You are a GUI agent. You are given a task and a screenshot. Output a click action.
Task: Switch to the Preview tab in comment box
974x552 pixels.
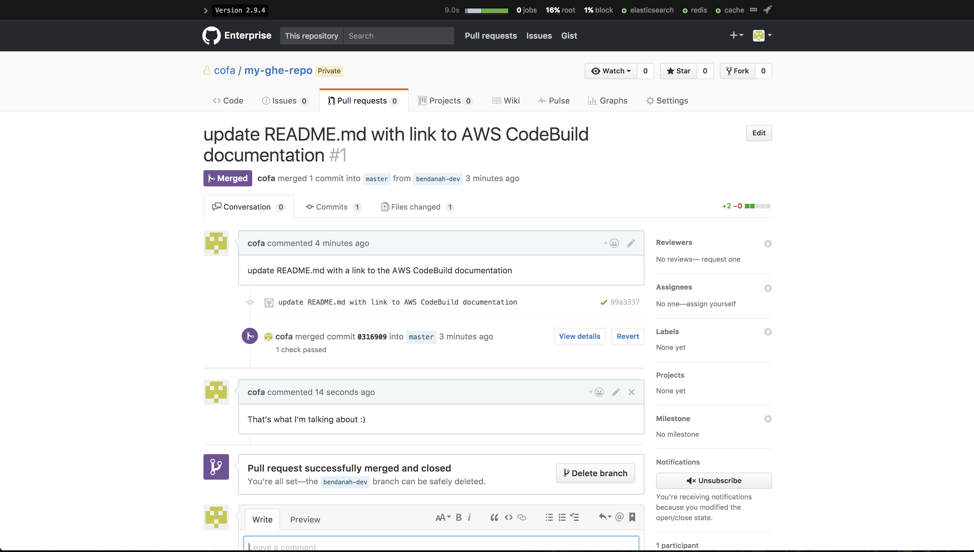point(305,520)
